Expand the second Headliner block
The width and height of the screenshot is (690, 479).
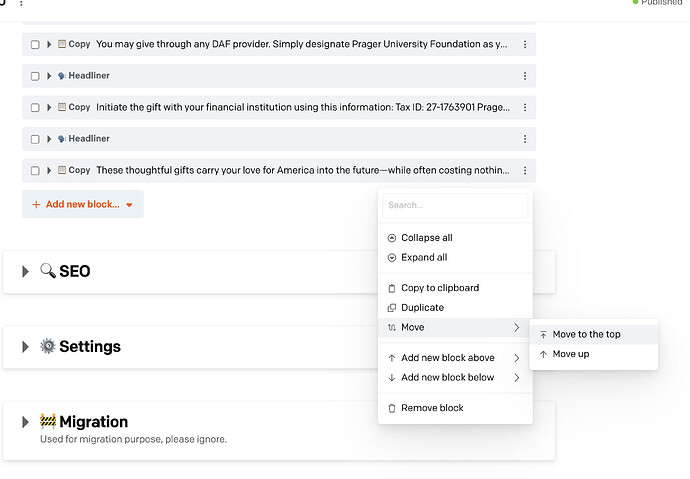click(49, 139)
